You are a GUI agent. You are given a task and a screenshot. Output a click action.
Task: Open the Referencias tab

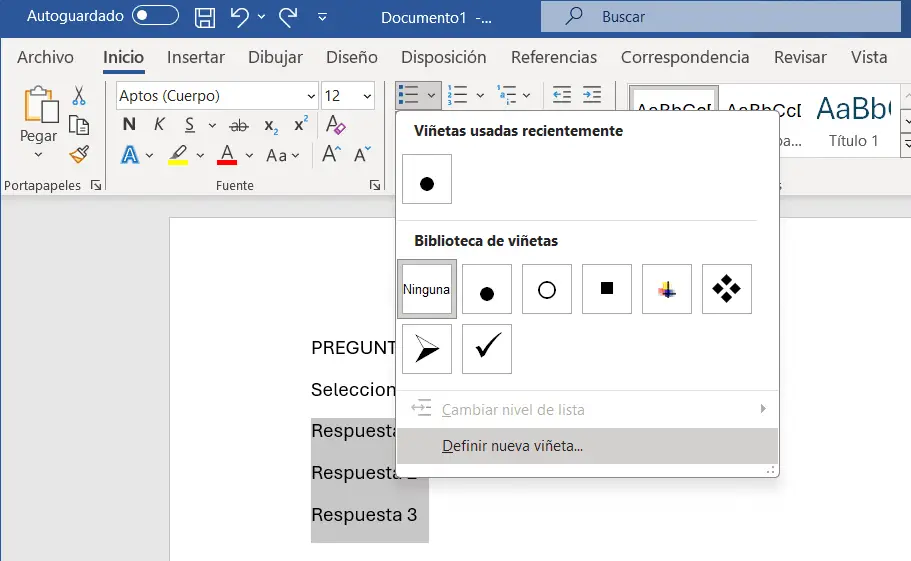click(x=554, y=57)
